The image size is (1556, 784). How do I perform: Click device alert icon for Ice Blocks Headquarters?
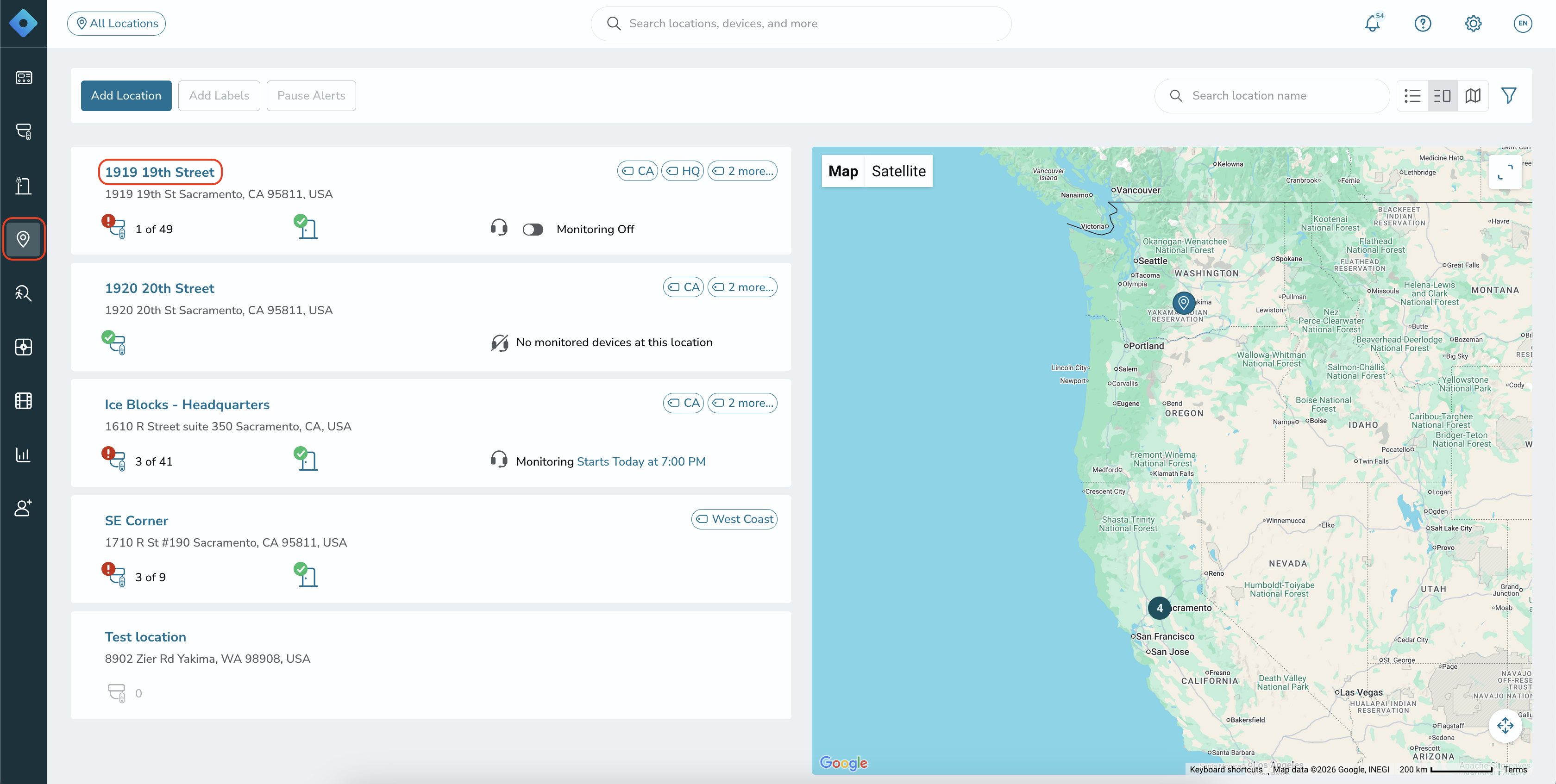[x=113, y=459]
